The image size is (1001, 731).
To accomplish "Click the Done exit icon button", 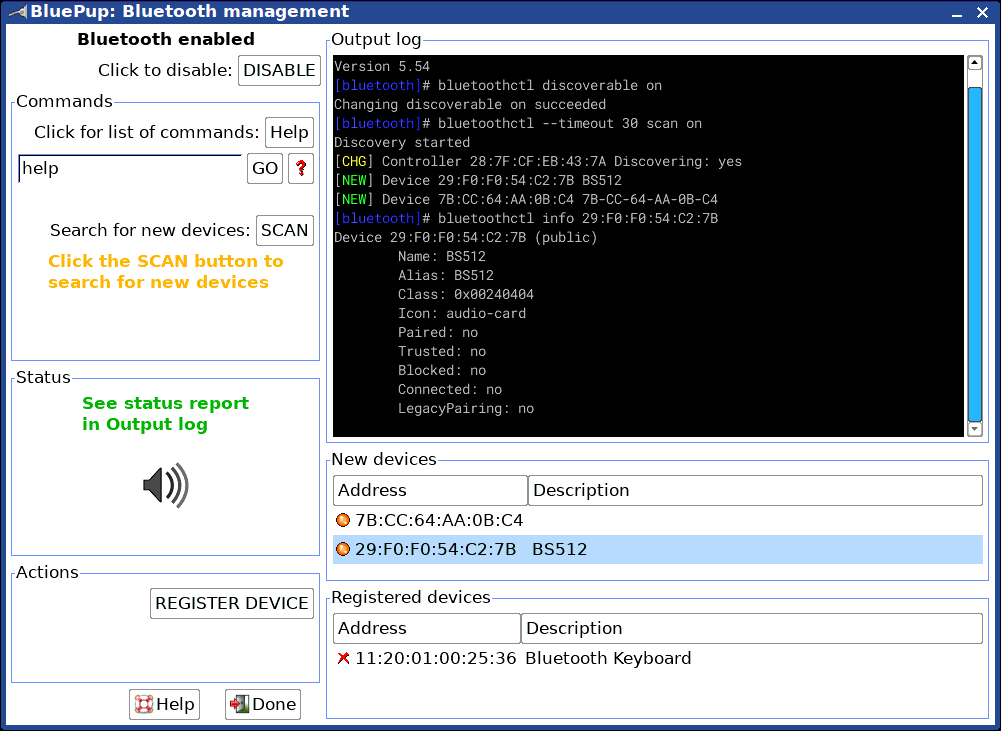I will click(x=263, y=704).
